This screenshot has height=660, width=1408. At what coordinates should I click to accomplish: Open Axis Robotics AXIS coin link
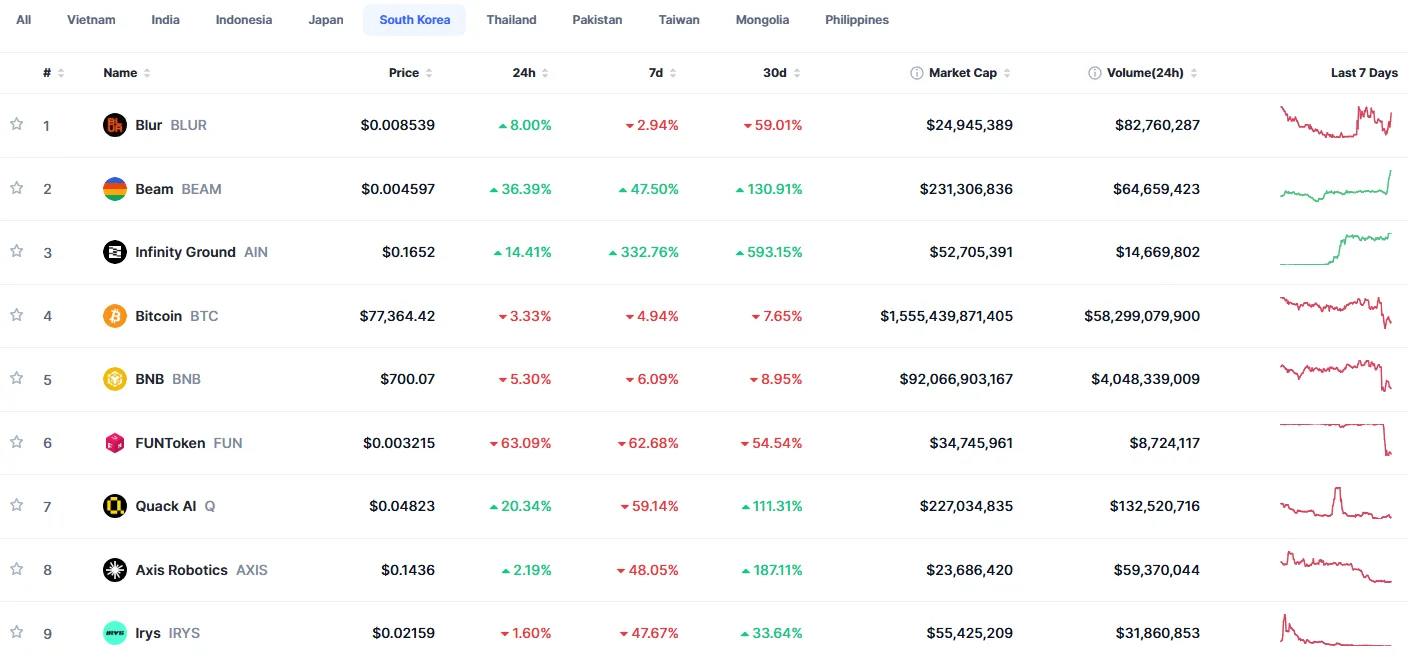(x=185, y=570)
